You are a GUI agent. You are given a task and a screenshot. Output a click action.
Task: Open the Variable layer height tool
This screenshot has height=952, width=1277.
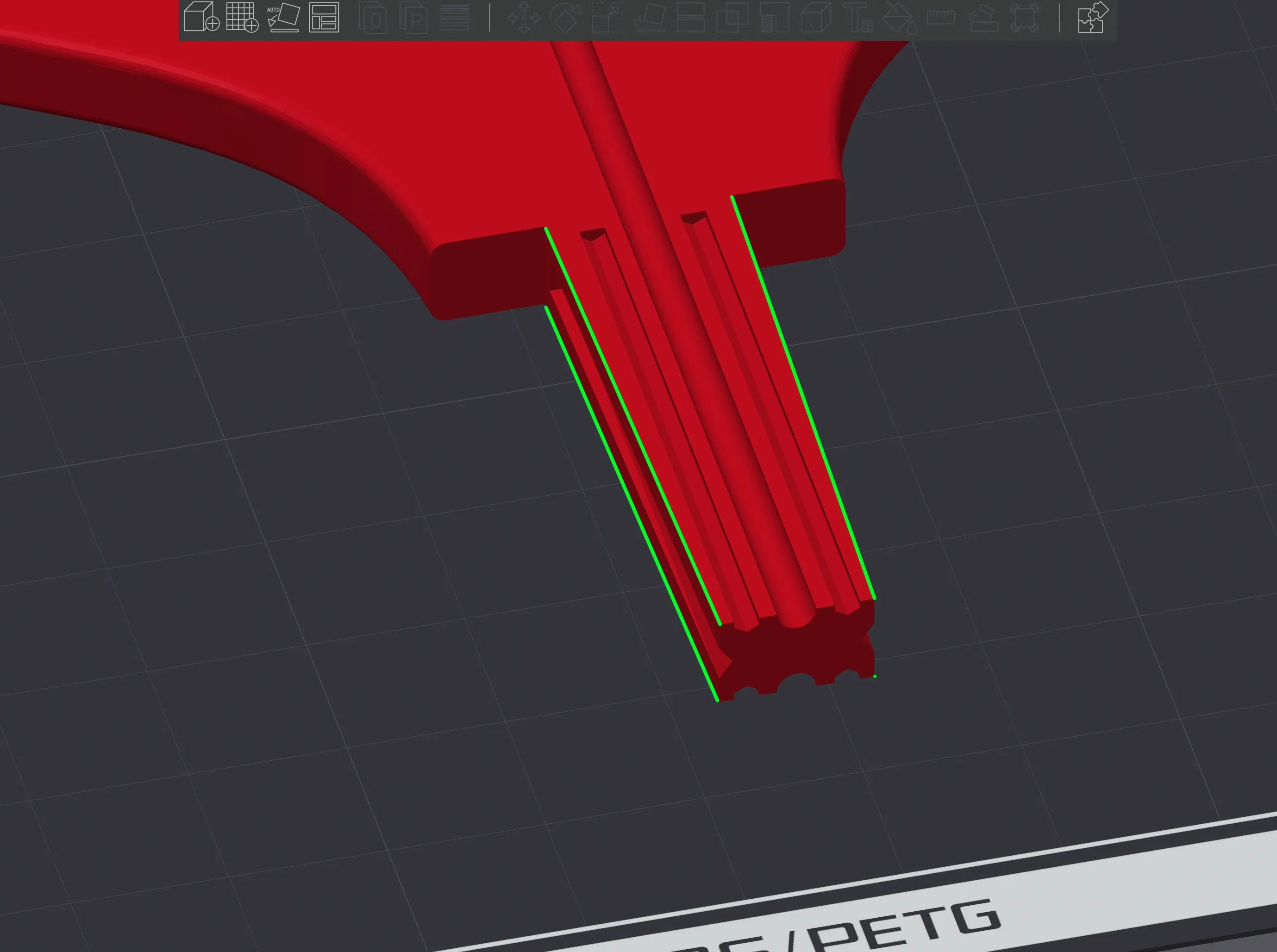tap(455, 17)
